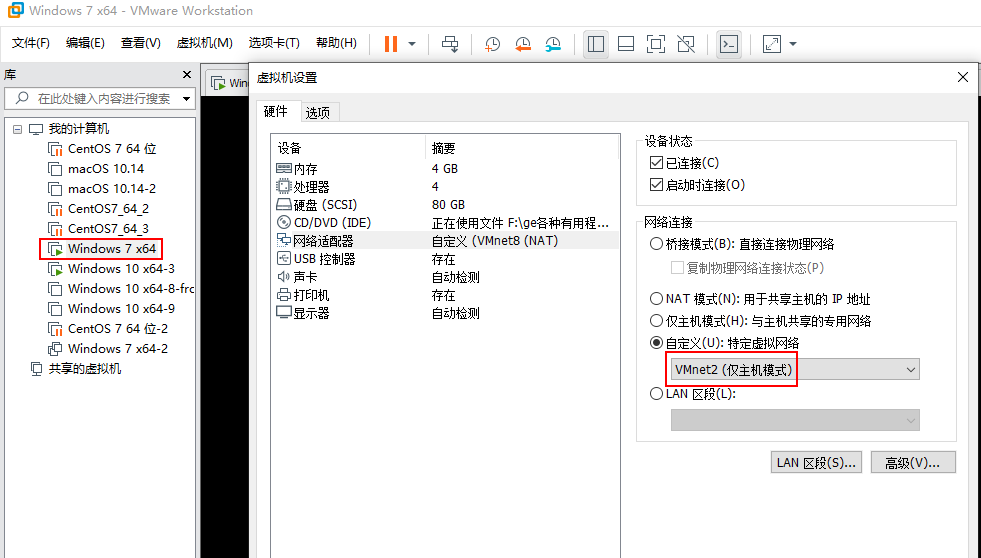Viewport: 981px width, 558px height.
Task: Click the pause virtual machine icon
Action: pyautogui.click(x=391, y=44)
